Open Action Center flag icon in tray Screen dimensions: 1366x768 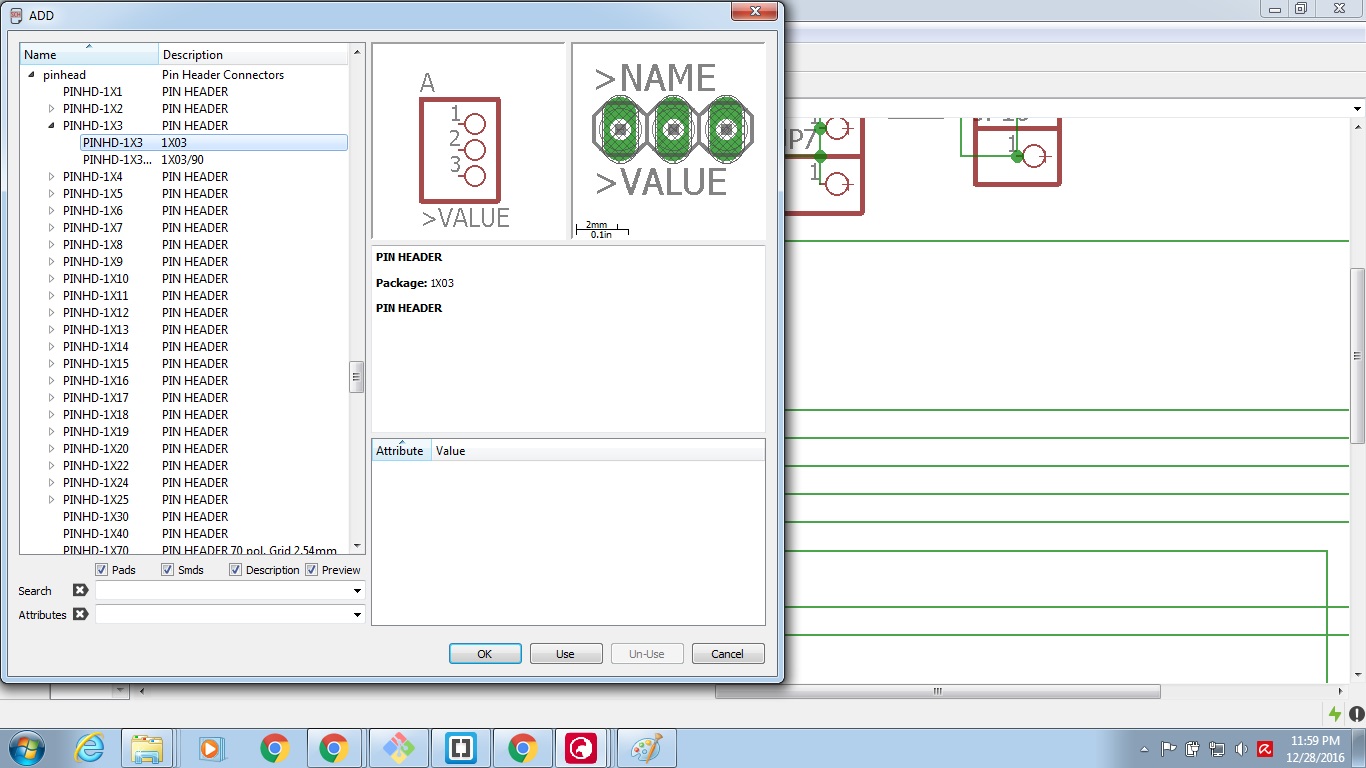(x=1168, y=748)
